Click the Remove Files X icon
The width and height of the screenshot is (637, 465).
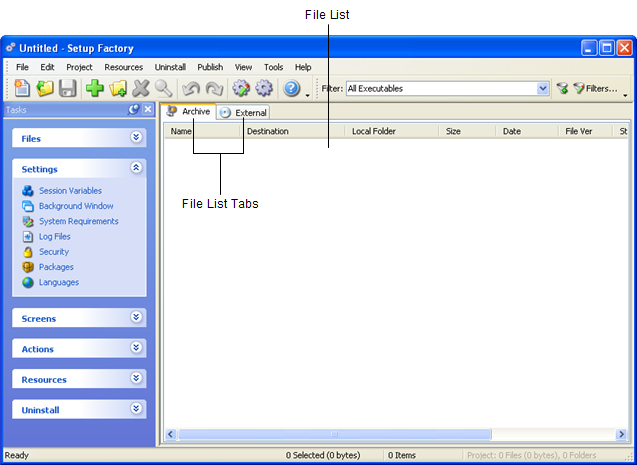141,89
